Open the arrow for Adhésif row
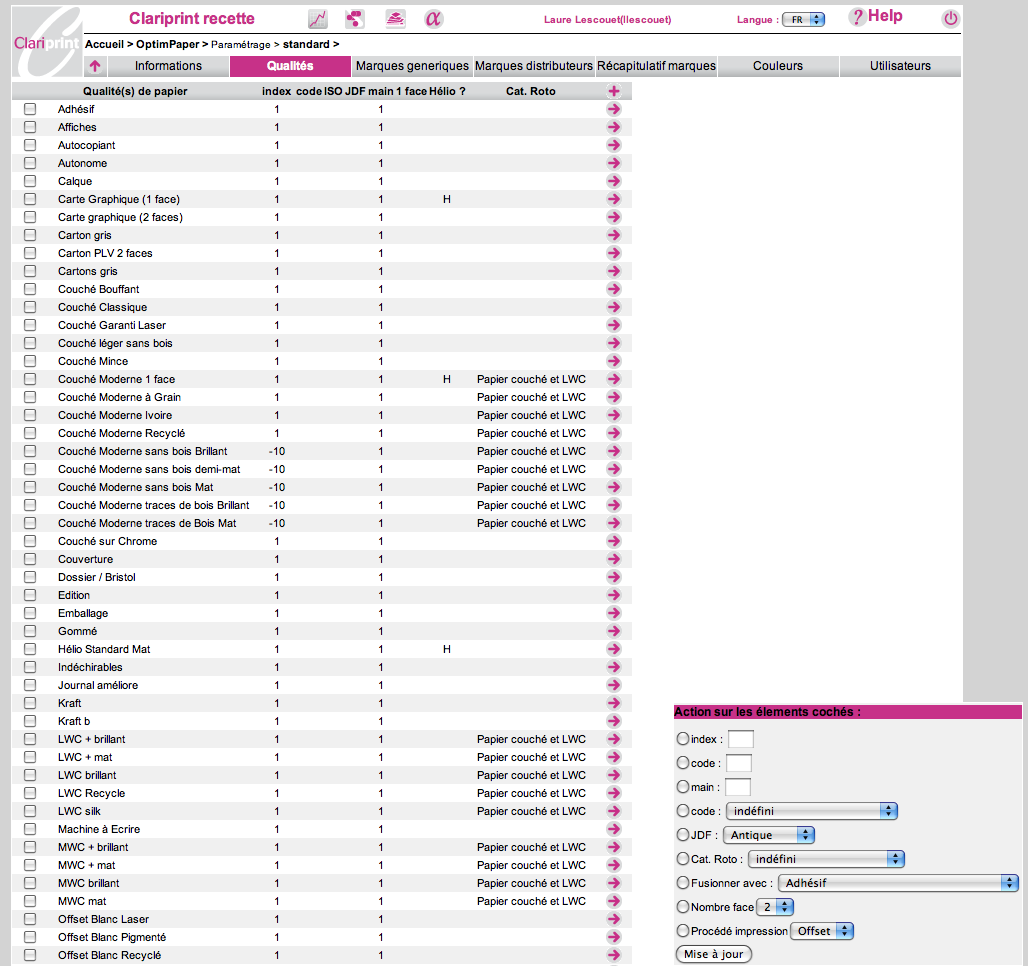Screen dimensions: 1028x966 (614, 109)
